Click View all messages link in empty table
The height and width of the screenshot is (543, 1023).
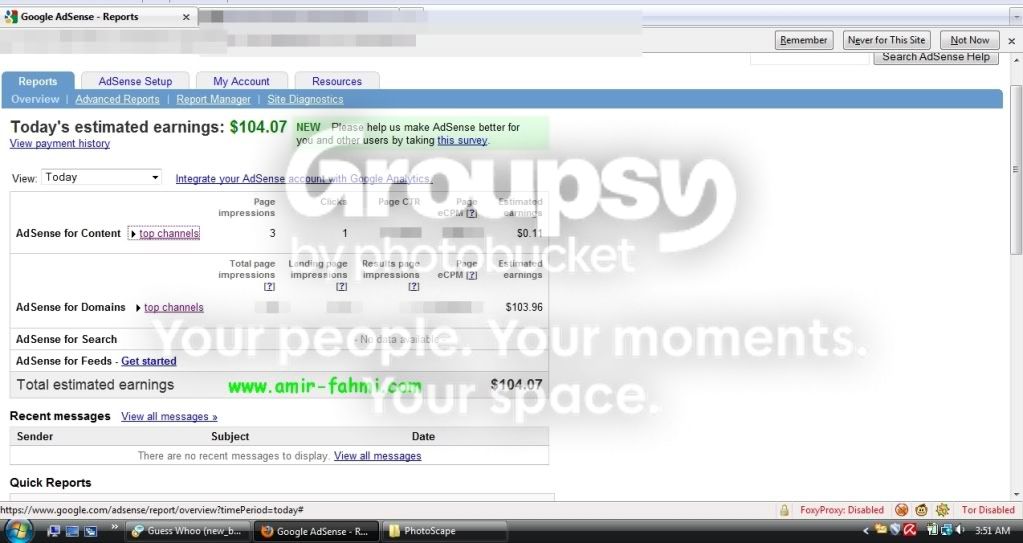click(x=378, y=456)
